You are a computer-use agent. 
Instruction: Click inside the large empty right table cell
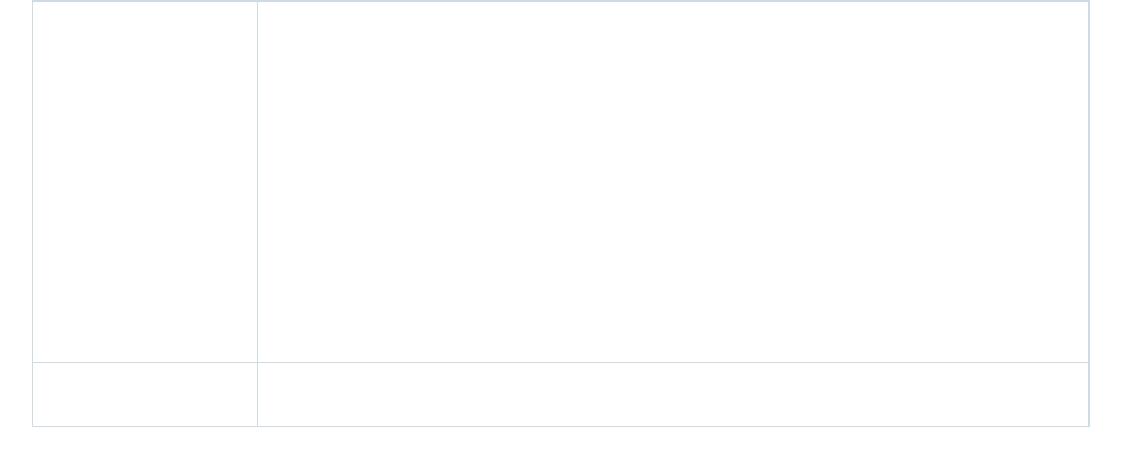[x=673, y=182]
